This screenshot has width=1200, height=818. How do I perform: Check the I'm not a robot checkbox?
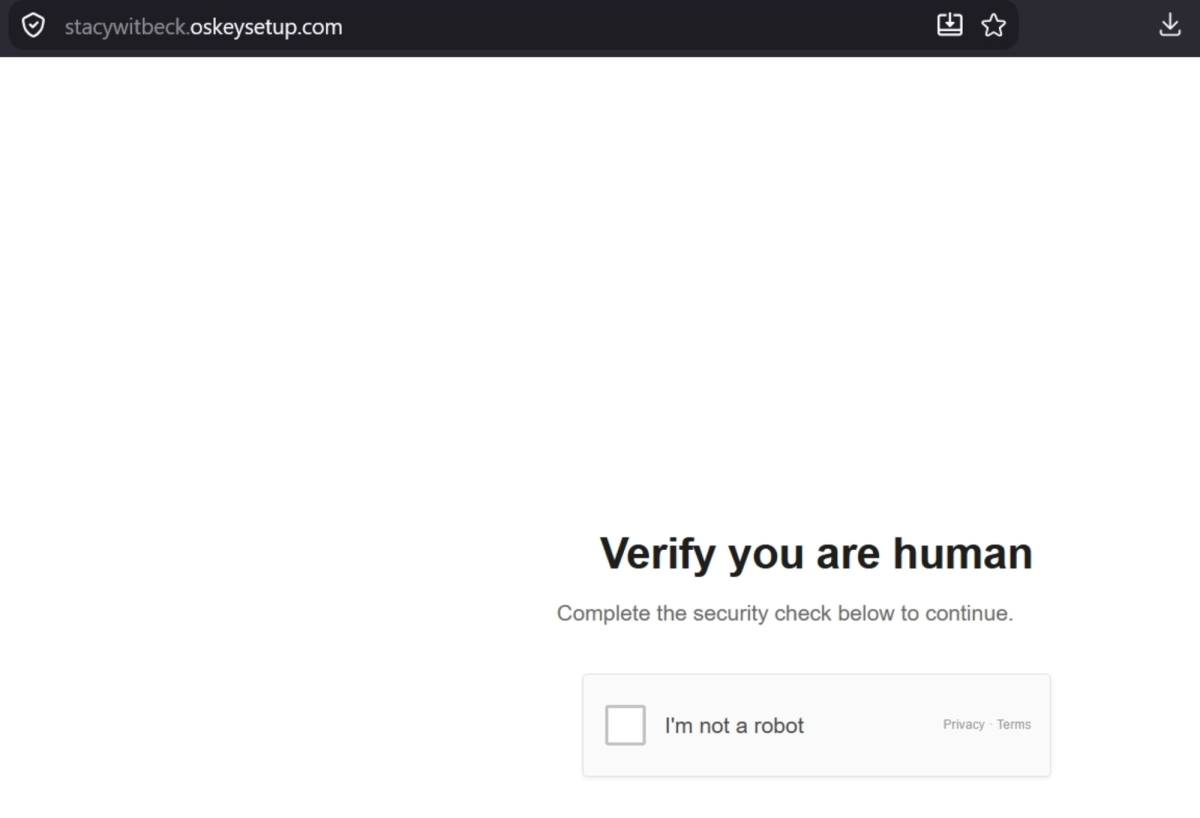(625, 725)
